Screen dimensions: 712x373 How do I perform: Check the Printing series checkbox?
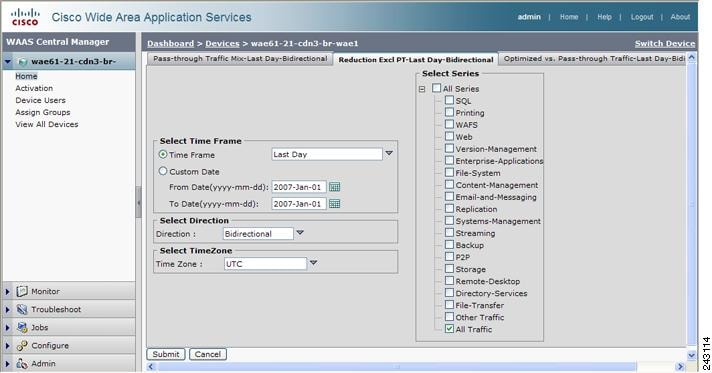pos(449,112)
